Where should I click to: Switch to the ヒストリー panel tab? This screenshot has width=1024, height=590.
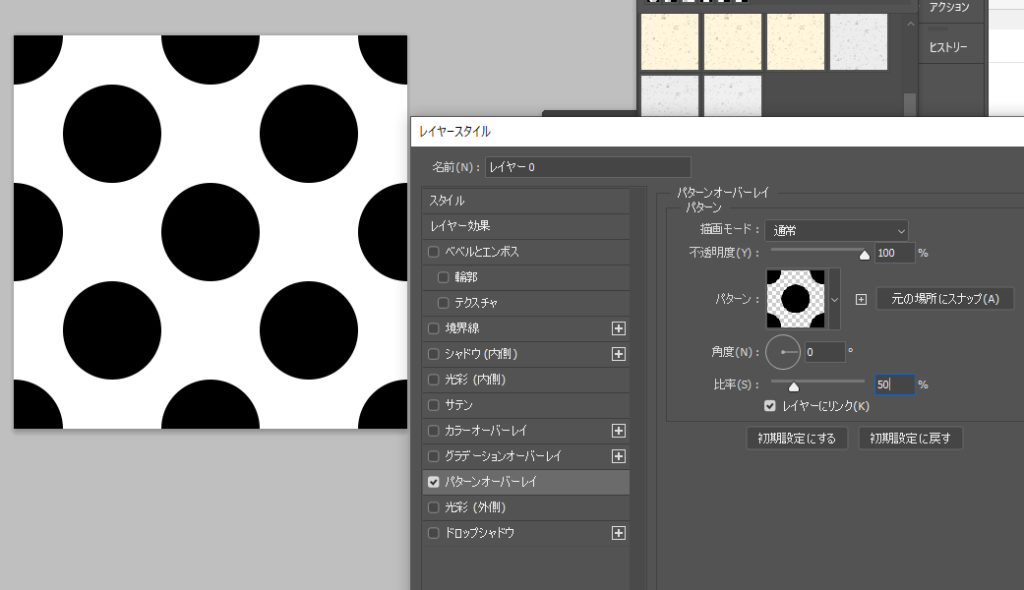pyautogui.click(x=949, y=47)
